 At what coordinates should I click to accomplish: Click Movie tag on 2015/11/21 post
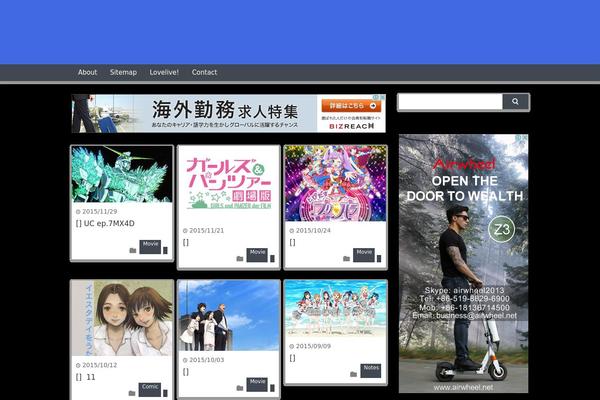257,255
